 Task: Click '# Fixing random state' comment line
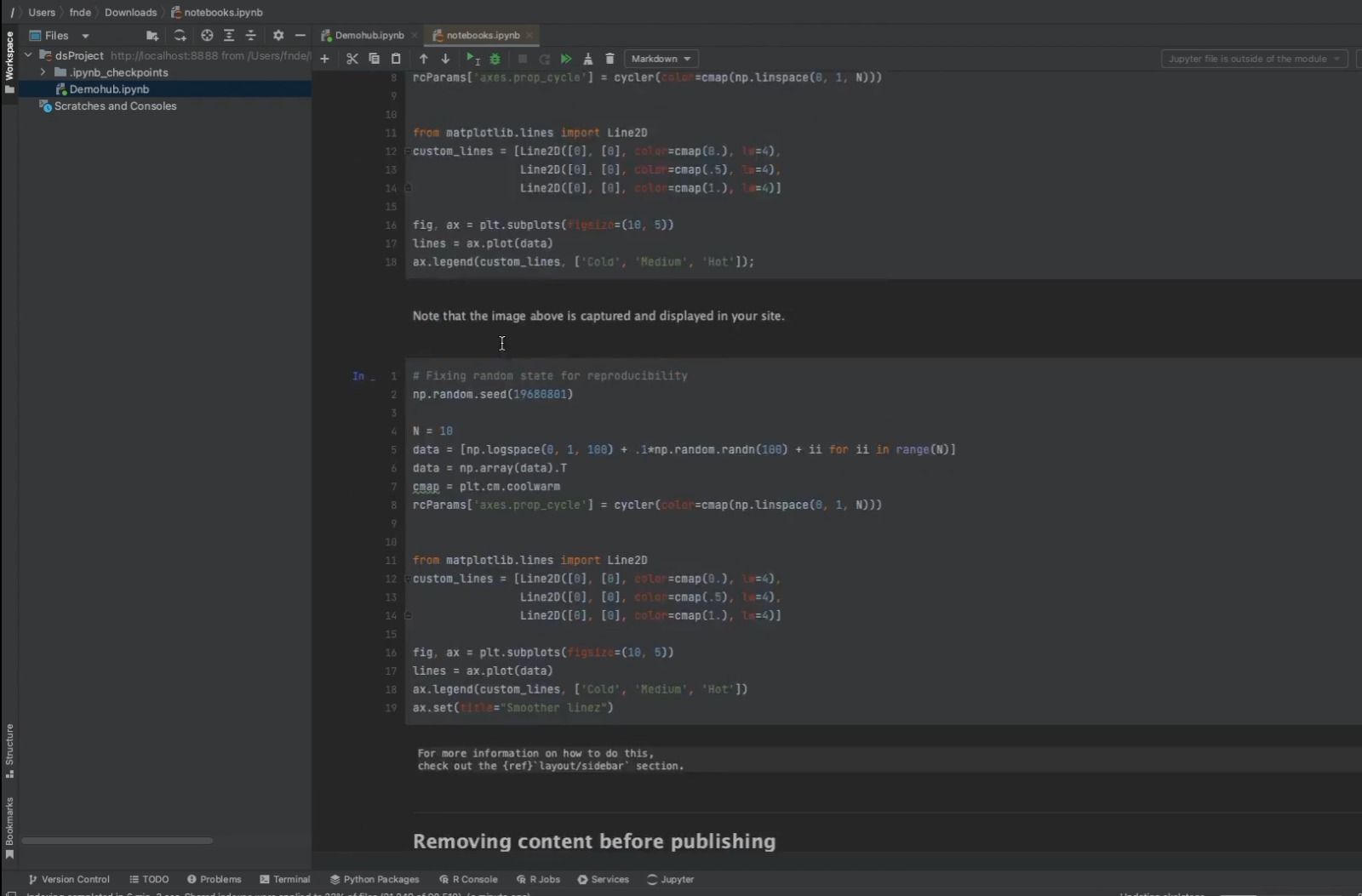(550, 375)
